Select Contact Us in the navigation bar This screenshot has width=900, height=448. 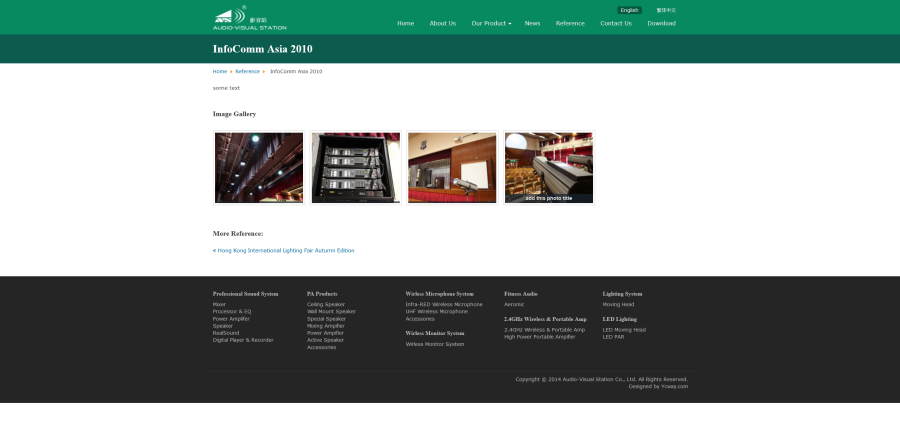click(615, 23)
